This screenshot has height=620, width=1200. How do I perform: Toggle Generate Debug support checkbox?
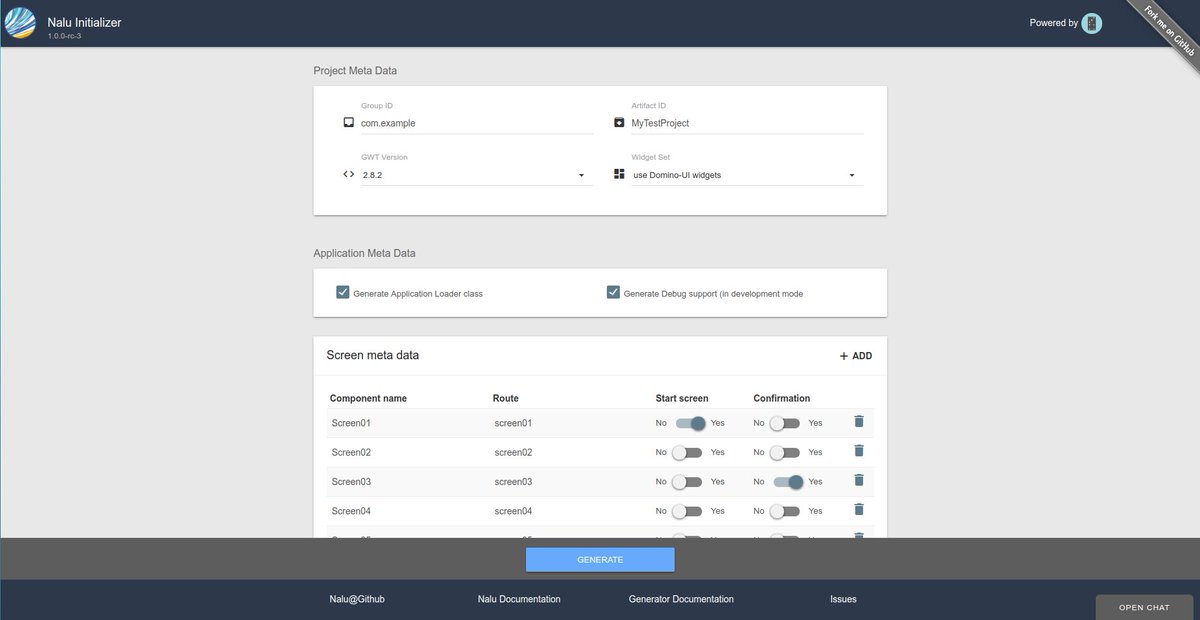click(613, 293)
